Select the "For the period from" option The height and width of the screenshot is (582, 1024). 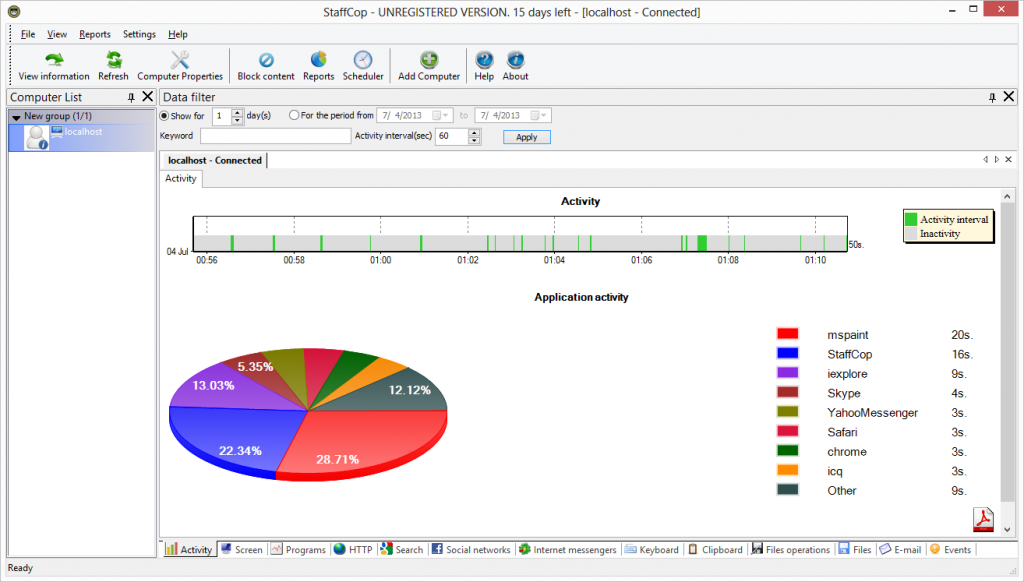tap(294, 116)
